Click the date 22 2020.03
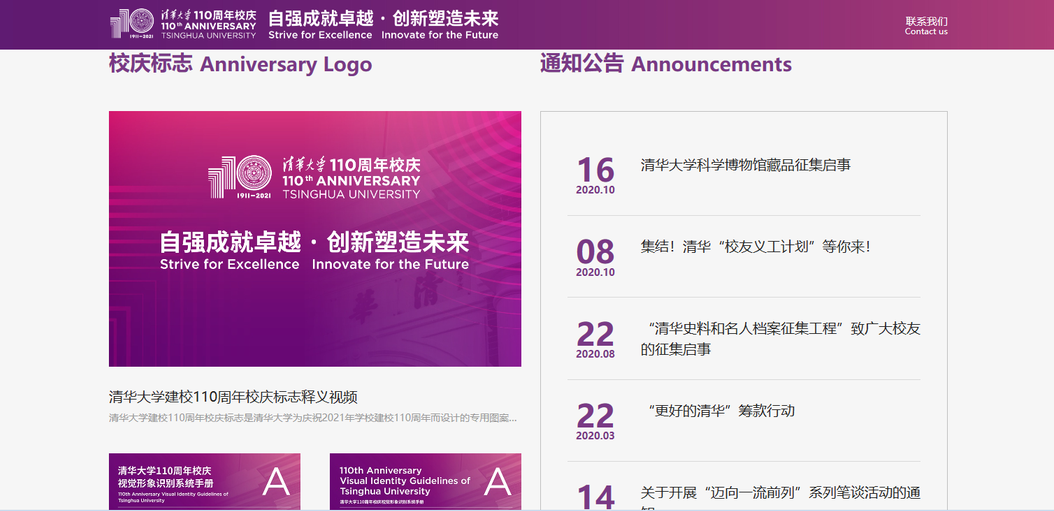The width and height of the screenshot is (1054, 511). click(x=595, y=422)
